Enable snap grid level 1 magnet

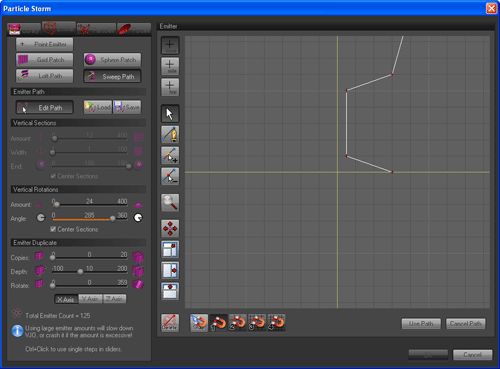click(x=218, y=323)
